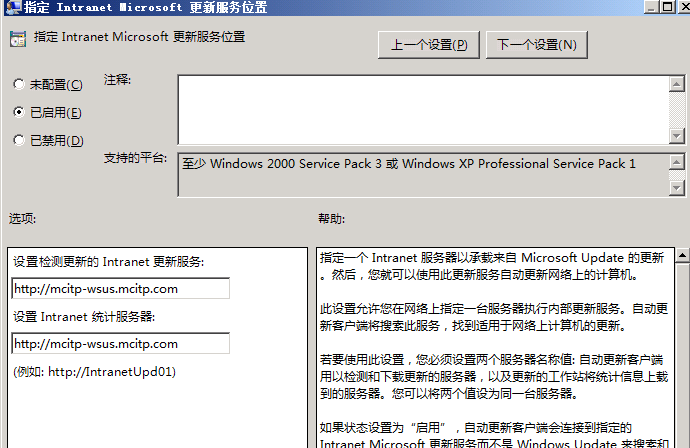Click the 支持的平台 text Windows 2000 Service Pack 3
The width and height of the screenshot is (690, 448).
pyautogui.click(x=296, y=164)
